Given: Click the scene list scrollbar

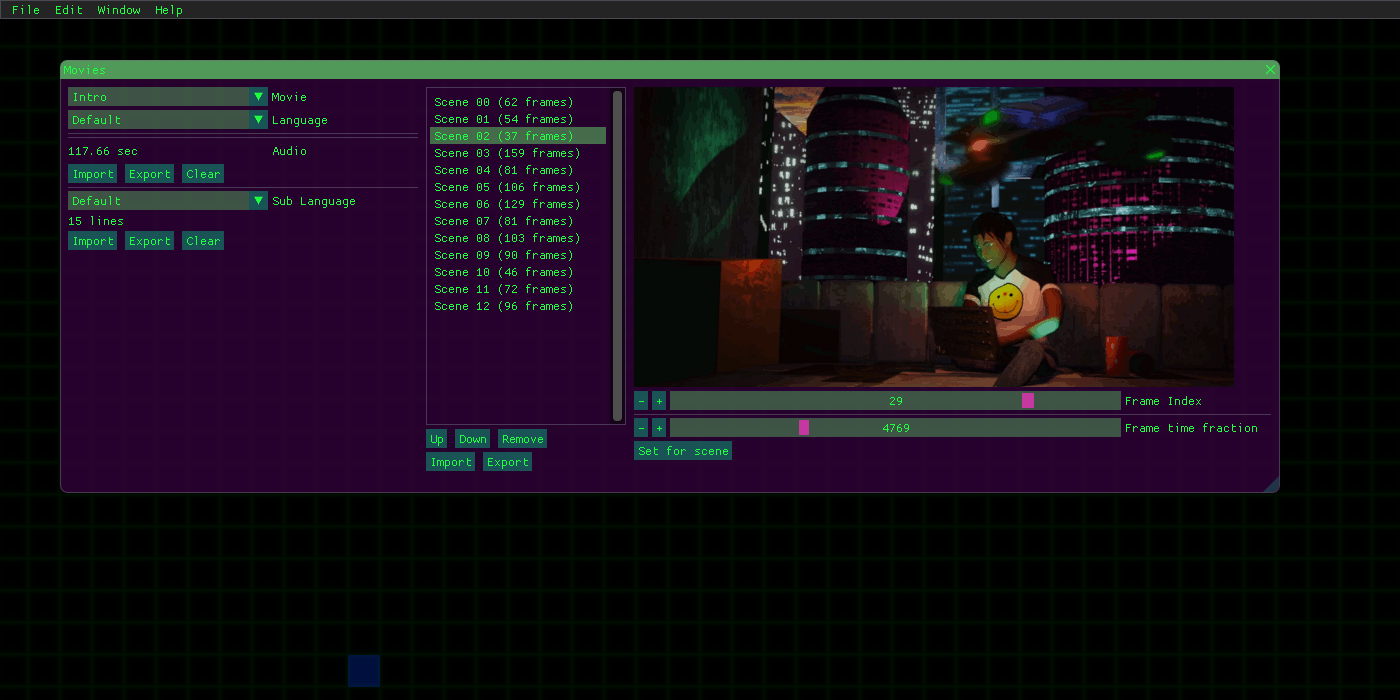Looking at the screenshot, I should [x=617, y=256].
